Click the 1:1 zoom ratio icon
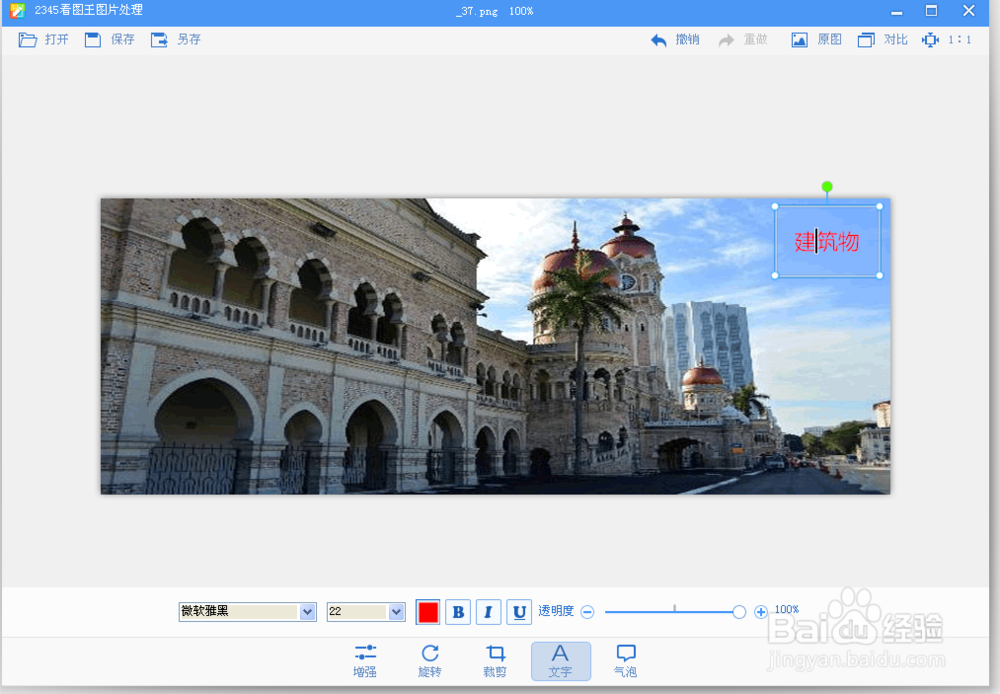 946,39
